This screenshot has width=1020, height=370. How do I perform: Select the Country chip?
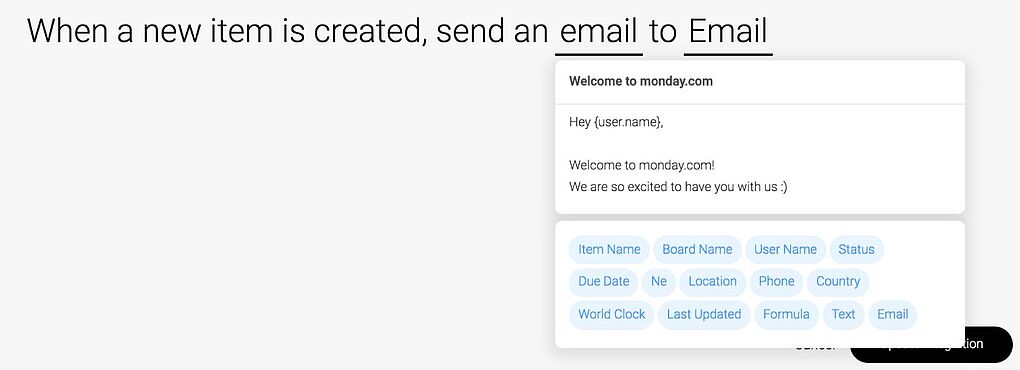click(838, 282)
